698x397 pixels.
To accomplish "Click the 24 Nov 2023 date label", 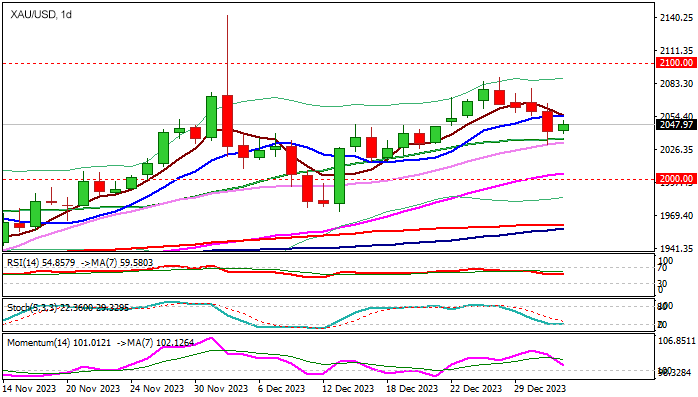I will pos(158,389).
